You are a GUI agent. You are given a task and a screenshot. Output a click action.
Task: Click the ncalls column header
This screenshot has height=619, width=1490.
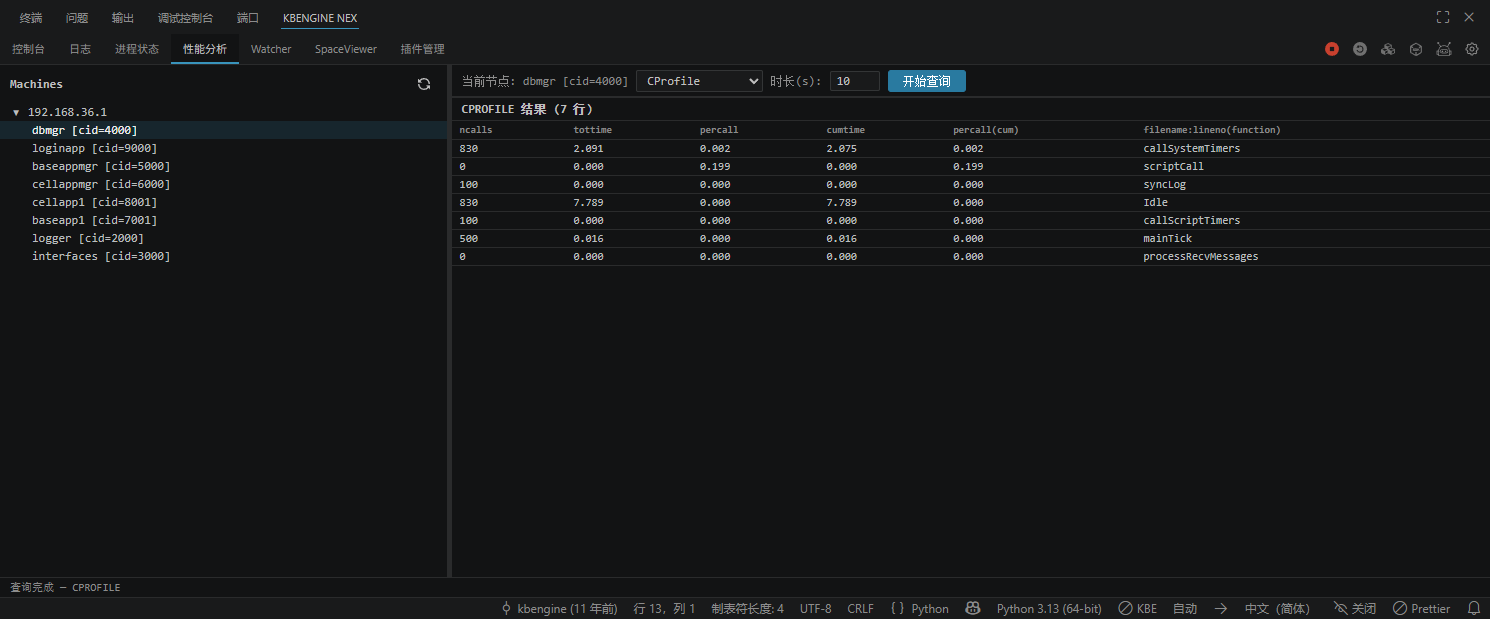(x=476, y=130)
